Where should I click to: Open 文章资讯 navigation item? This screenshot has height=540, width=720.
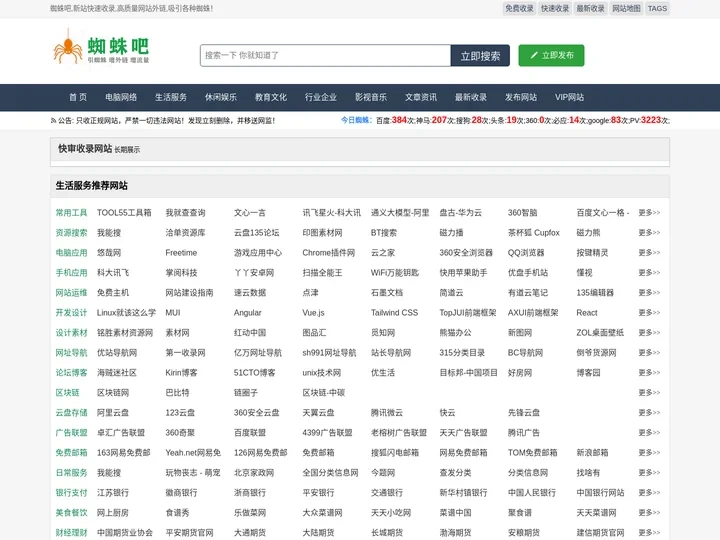pos(421,97)
